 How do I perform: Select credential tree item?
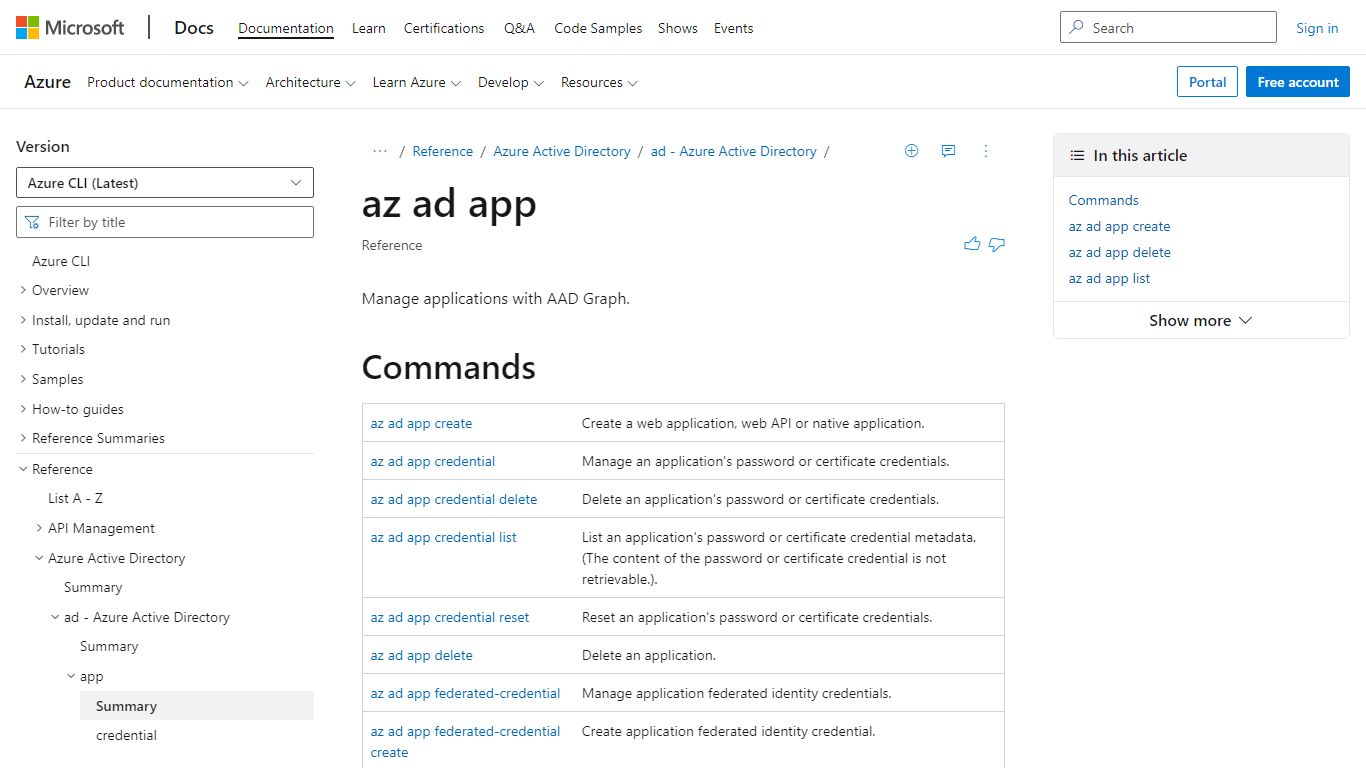click(x=126, y=735)
